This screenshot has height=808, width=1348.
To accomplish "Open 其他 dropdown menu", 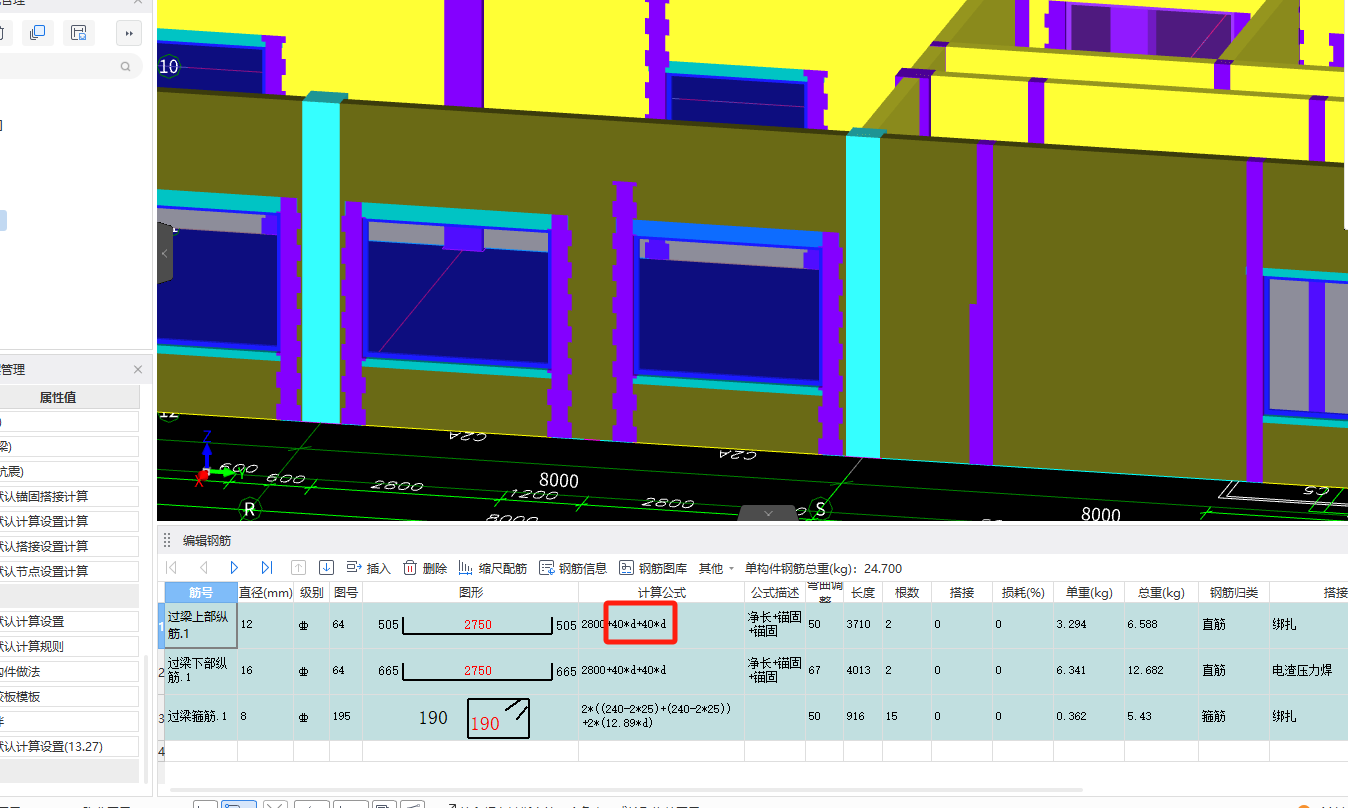I will [716, 568].
